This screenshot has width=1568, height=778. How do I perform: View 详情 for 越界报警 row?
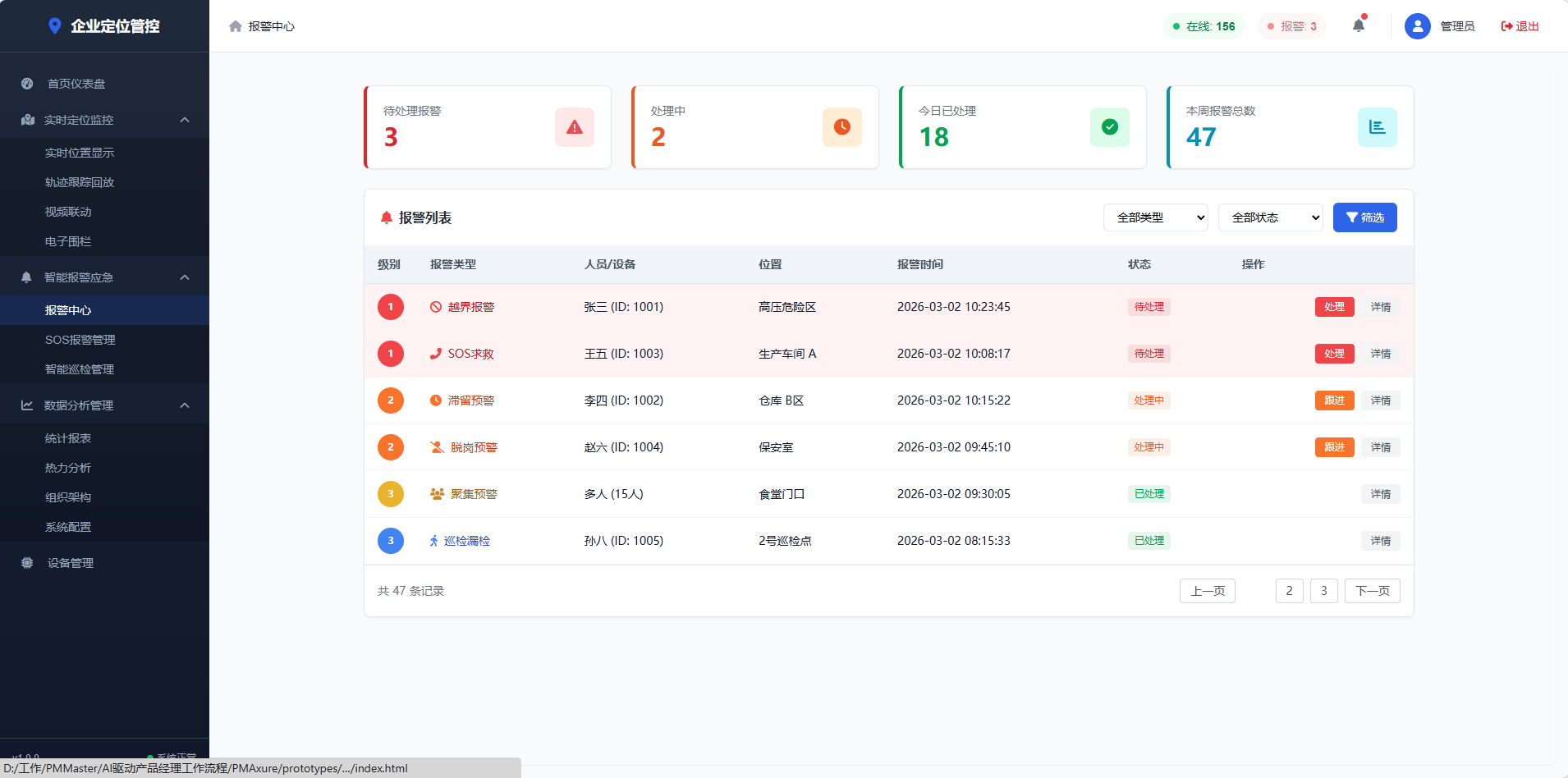click(1381, 307)
